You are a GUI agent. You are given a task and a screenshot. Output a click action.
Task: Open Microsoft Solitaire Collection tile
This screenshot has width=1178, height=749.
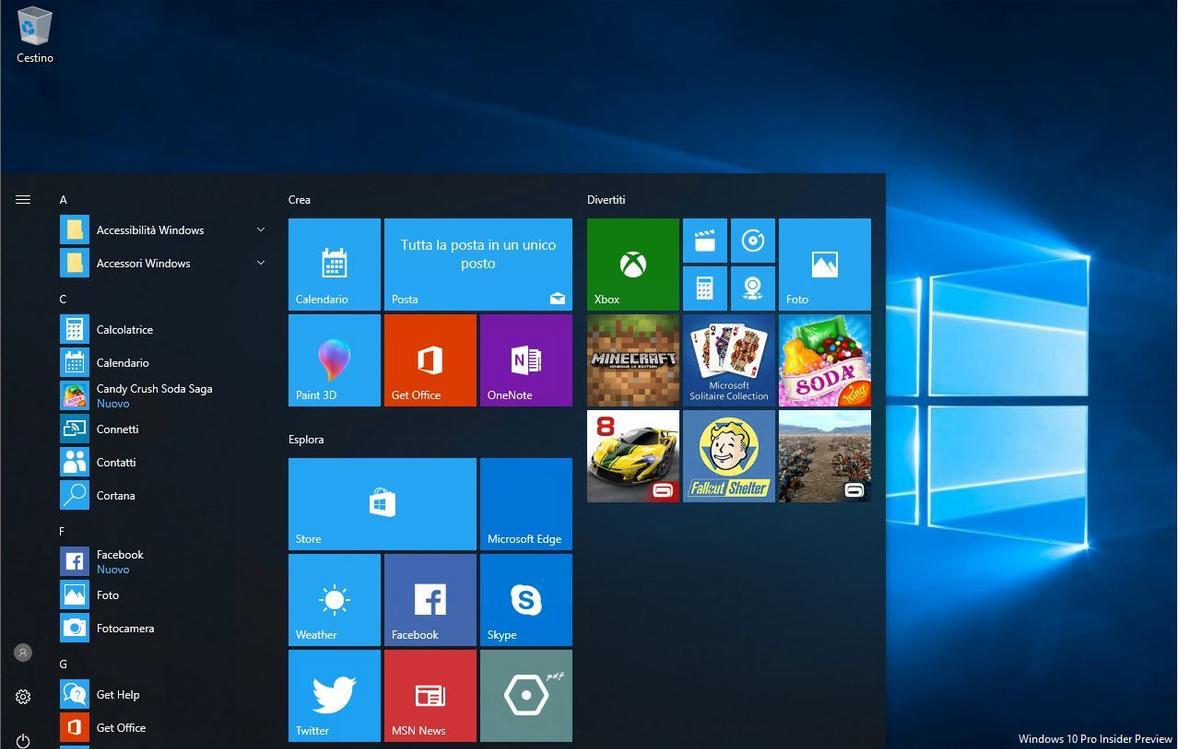click(x=729, y=361)
